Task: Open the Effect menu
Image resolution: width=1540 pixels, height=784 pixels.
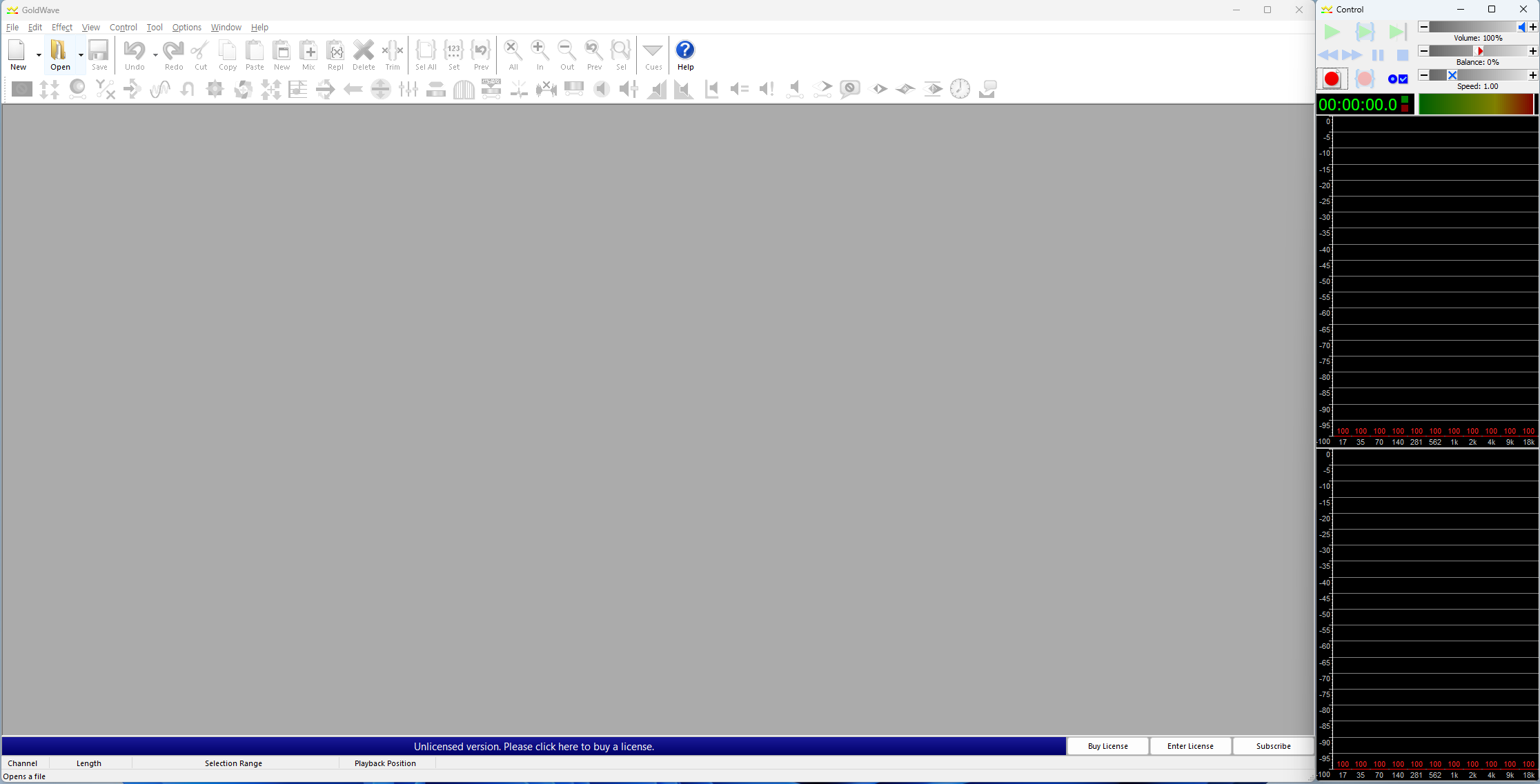Action: click(61, 28)
